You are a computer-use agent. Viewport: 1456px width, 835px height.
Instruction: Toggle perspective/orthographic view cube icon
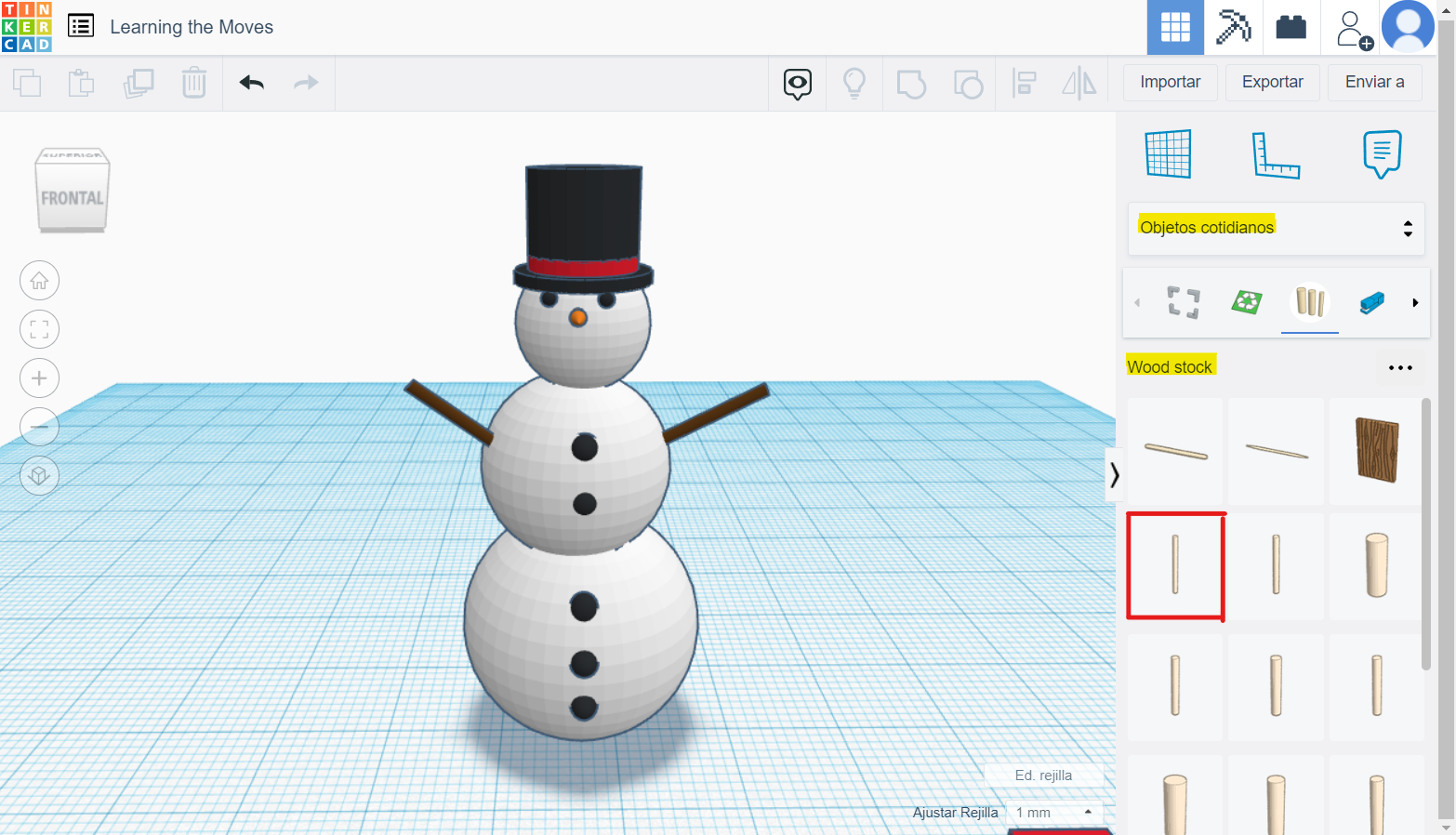coord(39,476)
